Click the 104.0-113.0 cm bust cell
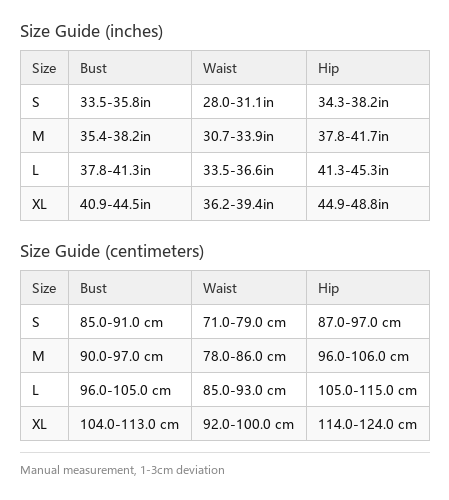The height and width of the screenshot is (500, 449). (130, 424)
